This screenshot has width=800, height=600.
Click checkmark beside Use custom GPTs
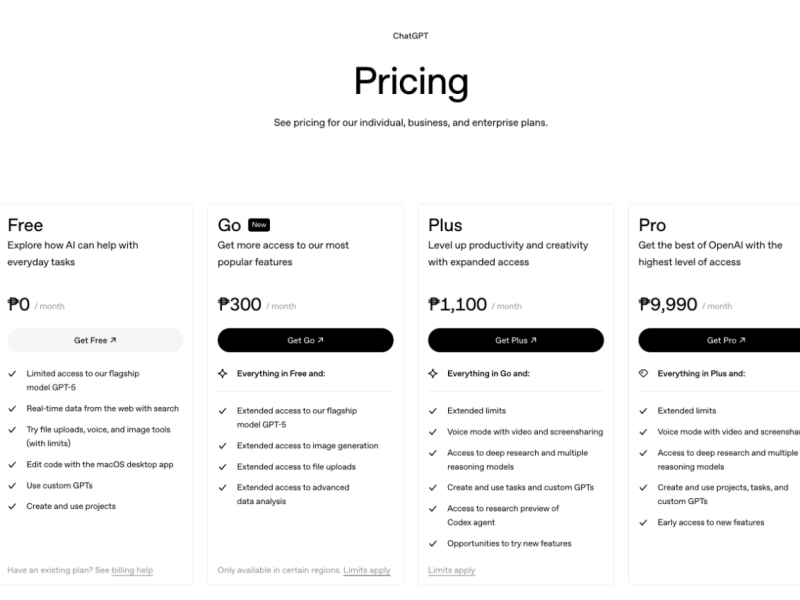click(x=12, y=485)
